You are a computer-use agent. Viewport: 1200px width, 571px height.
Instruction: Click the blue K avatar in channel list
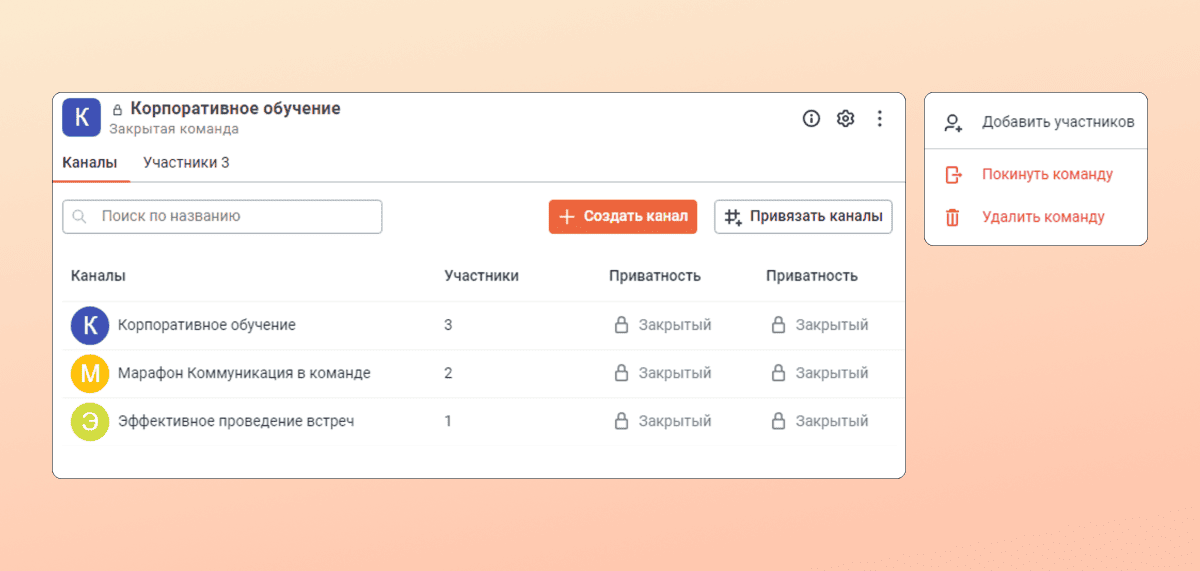[x=90, y=325]
